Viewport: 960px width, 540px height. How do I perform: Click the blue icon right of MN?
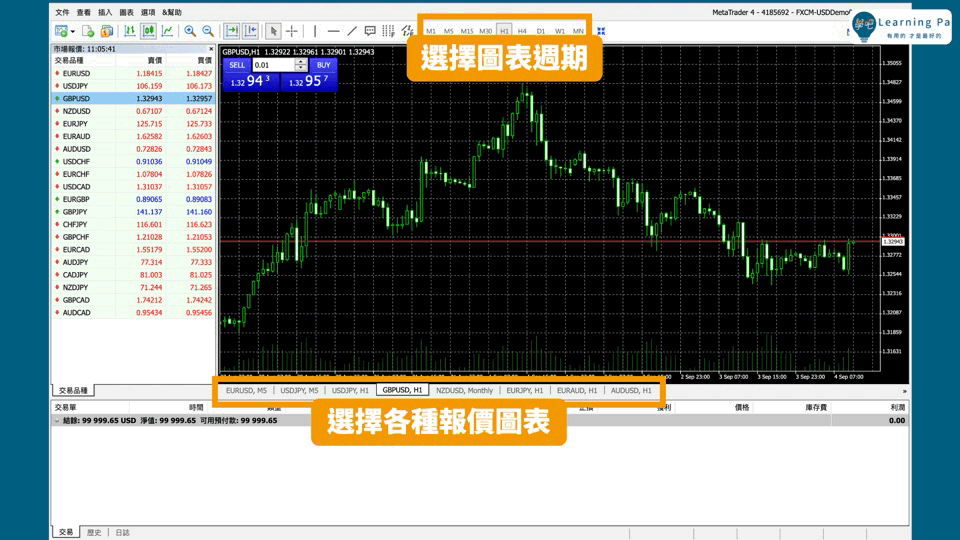tap(601, 31)
